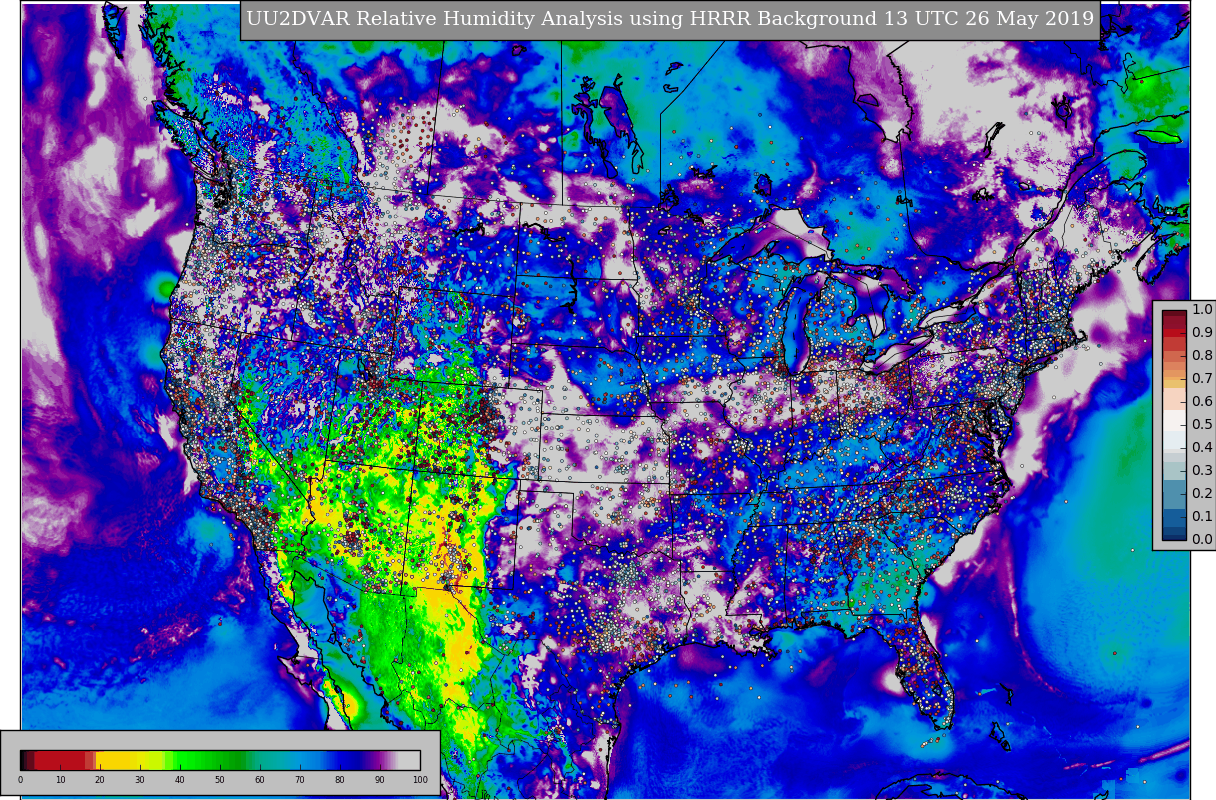
Task: Click the 0.2 label on the vertical colorbar
Action: (x=1202, y=493)
